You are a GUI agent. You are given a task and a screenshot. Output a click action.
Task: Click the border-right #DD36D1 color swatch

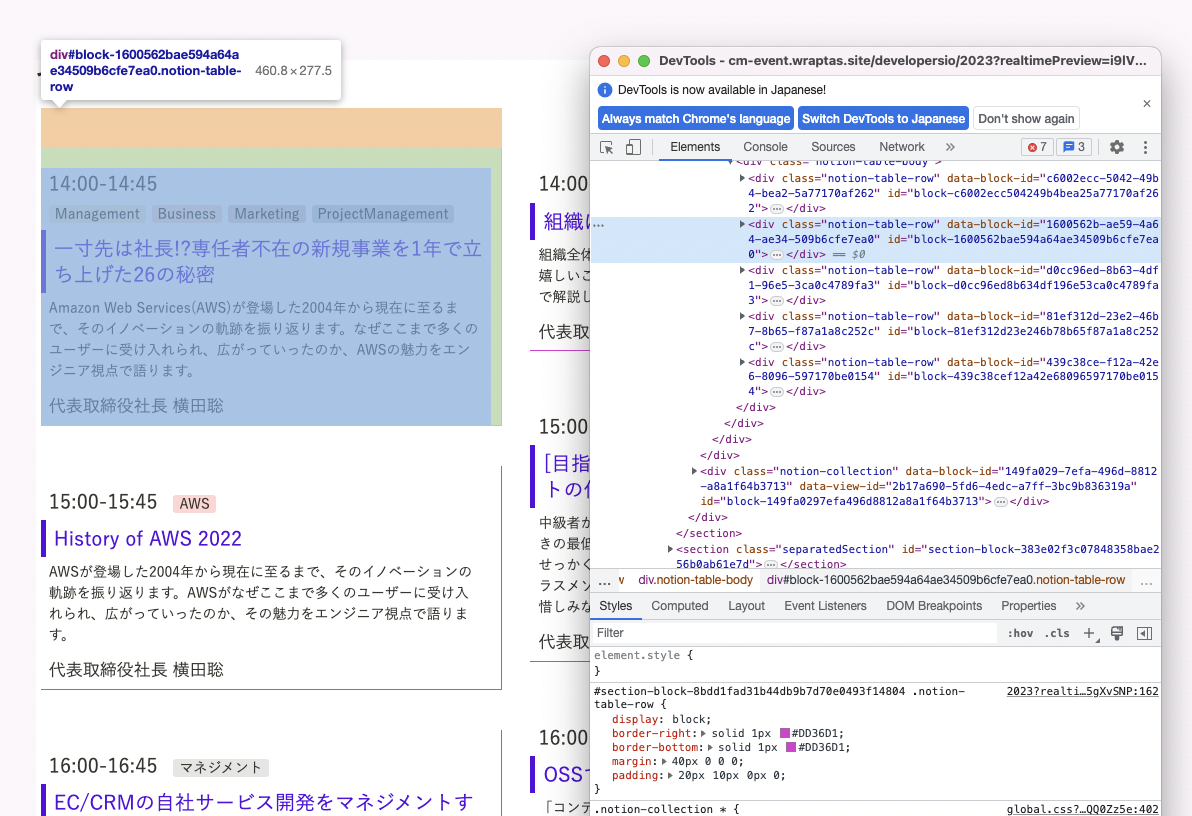tap(785, 734)
